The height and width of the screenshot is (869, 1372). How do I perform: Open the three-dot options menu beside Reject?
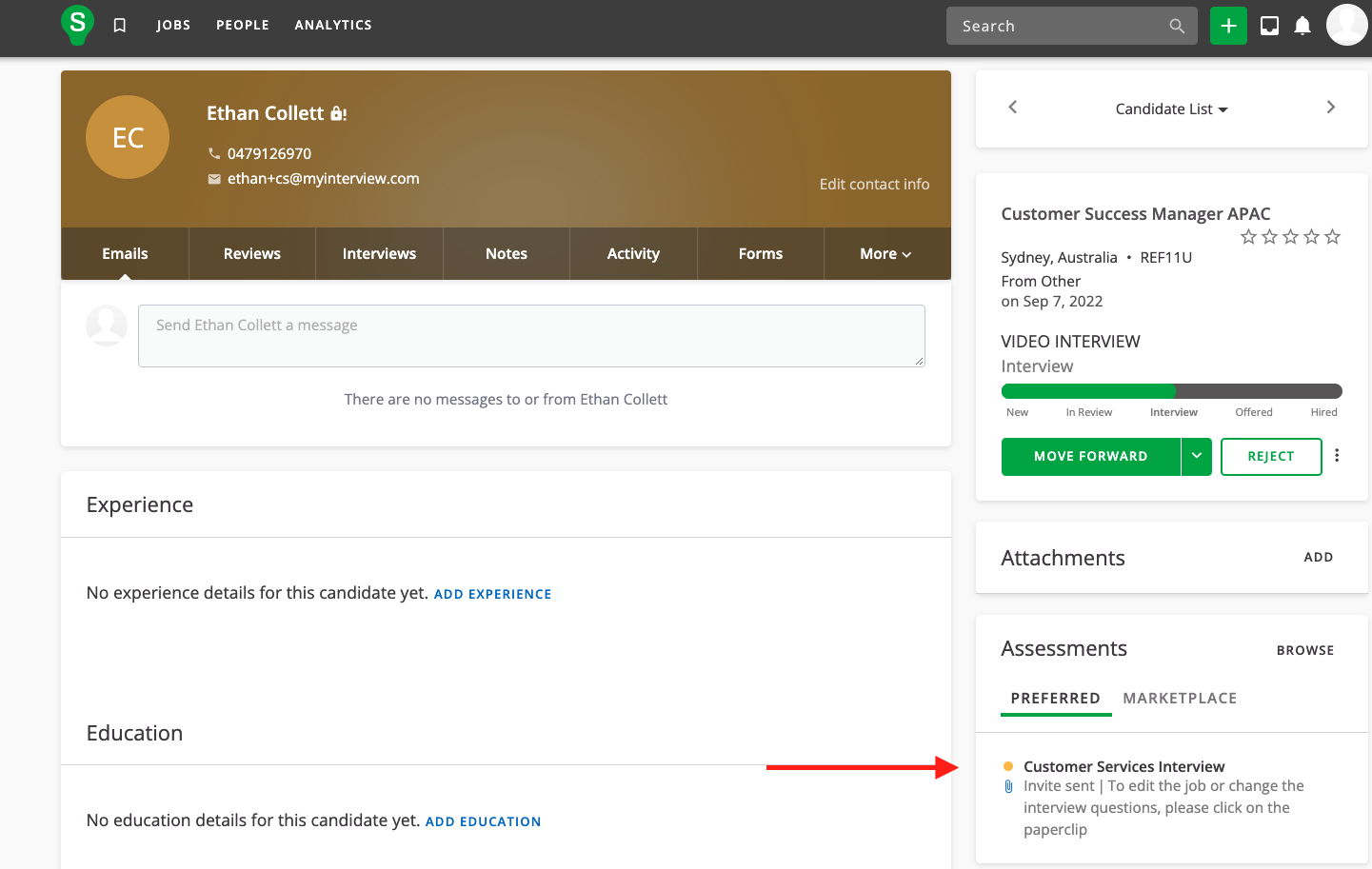click(x=1337, y=456)
